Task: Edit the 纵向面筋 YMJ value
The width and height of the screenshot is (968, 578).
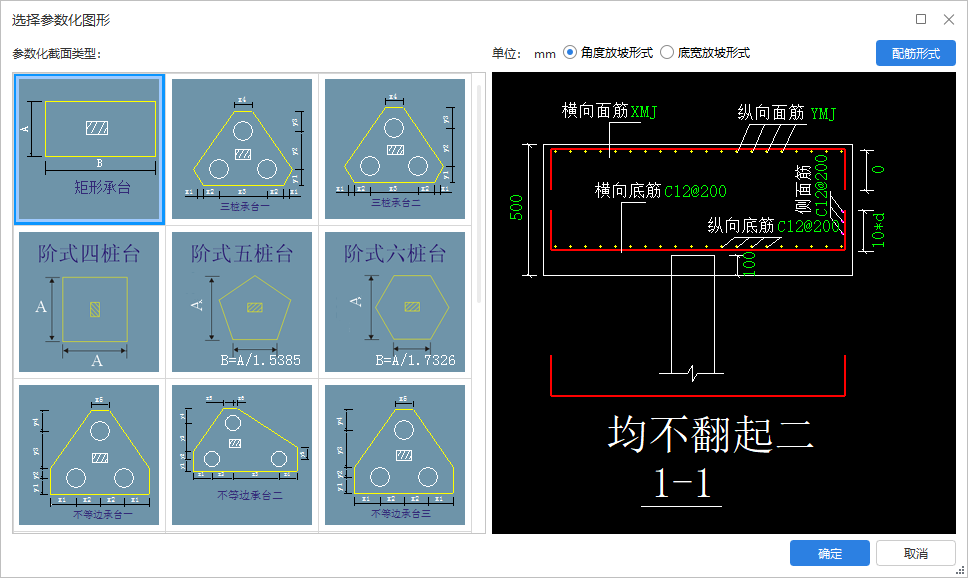Action: [x=823, y=114]
